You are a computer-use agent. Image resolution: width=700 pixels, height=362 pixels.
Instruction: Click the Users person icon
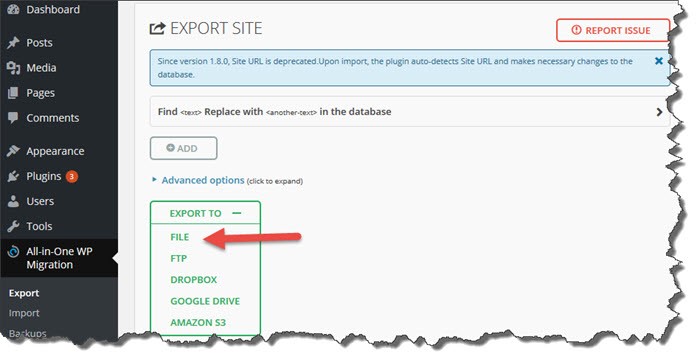pos(13,201)
